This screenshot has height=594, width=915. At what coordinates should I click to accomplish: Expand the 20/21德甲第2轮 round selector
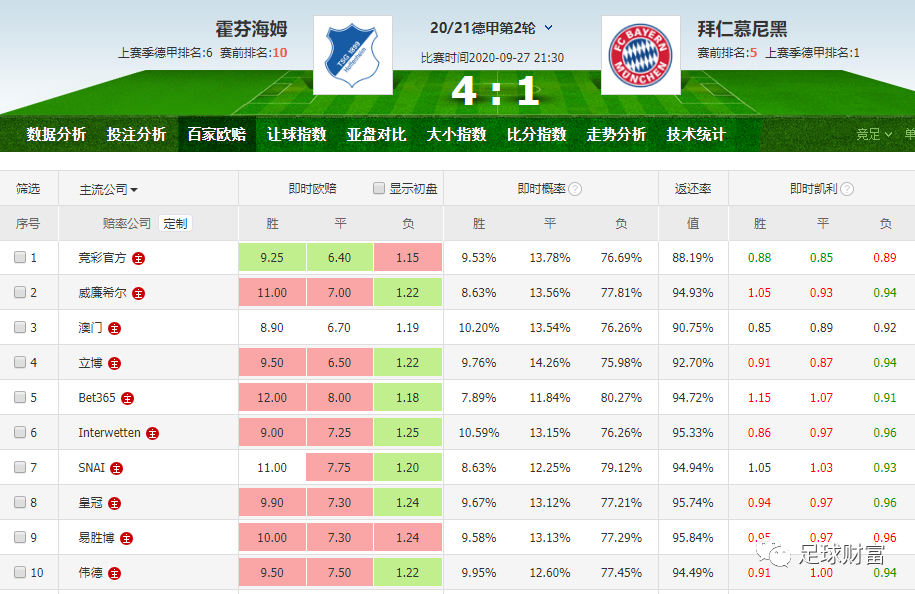[548, 28]
